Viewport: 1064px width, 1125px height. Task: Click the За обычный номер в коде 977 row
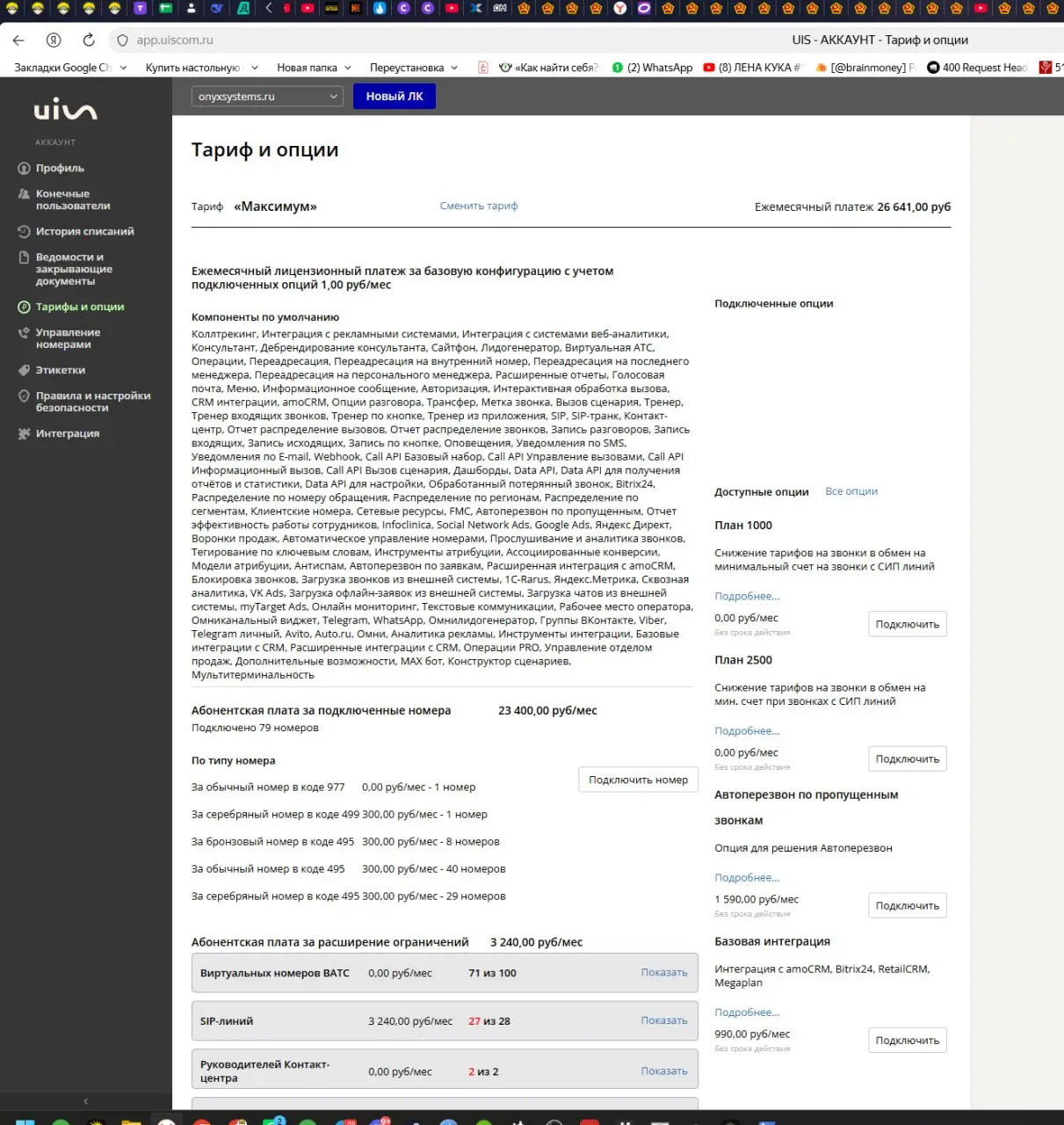[334, 787]
